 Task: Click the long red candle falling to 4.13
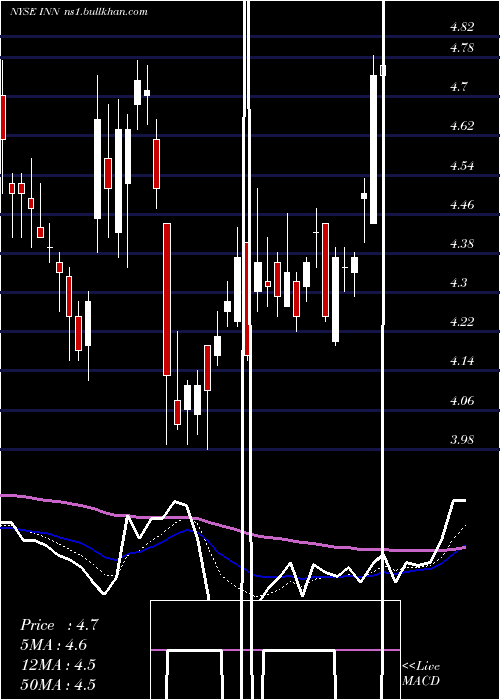[x=167, y=299]
